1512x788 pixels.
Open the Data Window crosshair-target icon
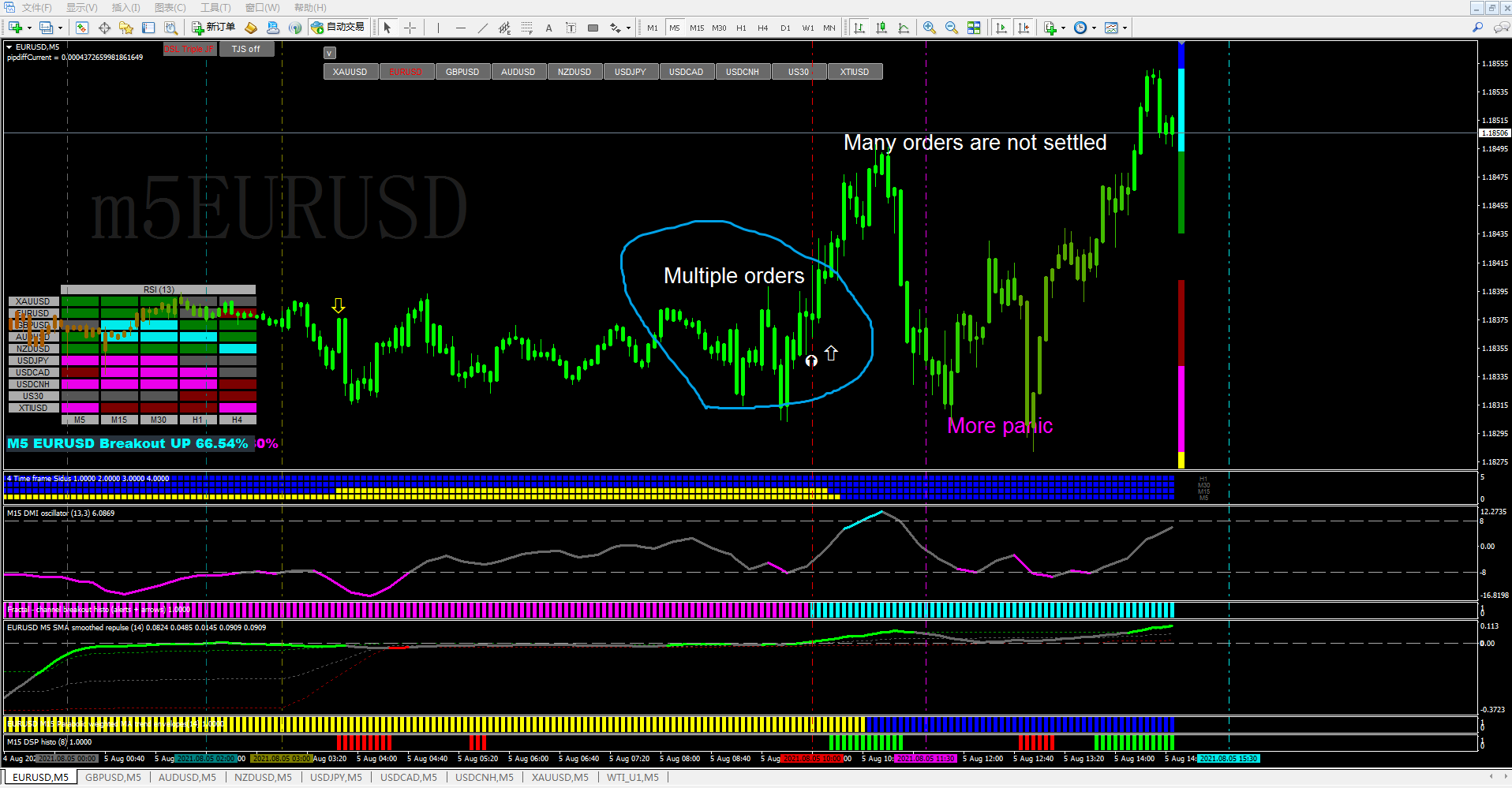tap(104, 28)
